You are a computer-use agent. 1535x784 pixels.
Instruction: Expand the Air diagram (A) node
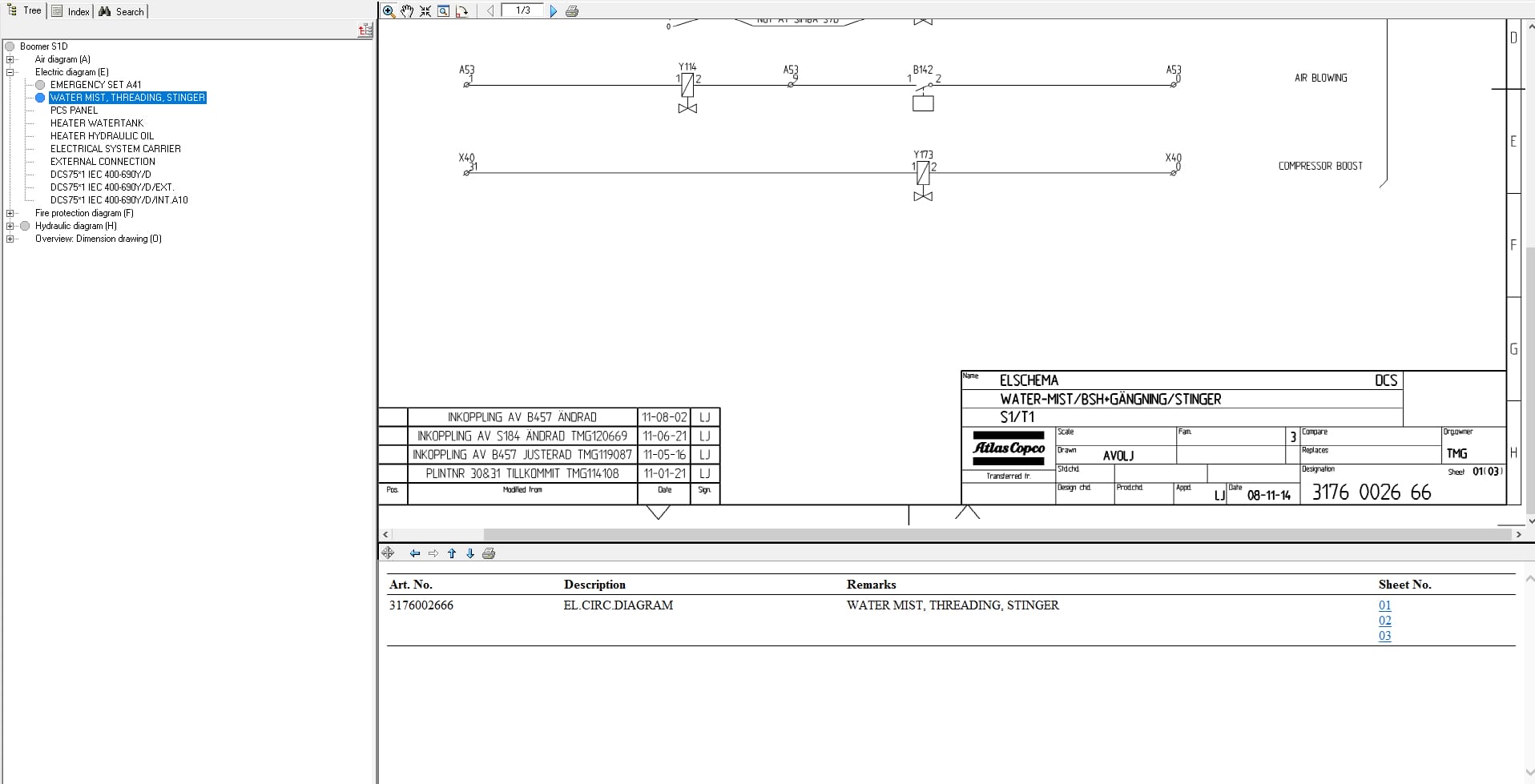[10, 58]
